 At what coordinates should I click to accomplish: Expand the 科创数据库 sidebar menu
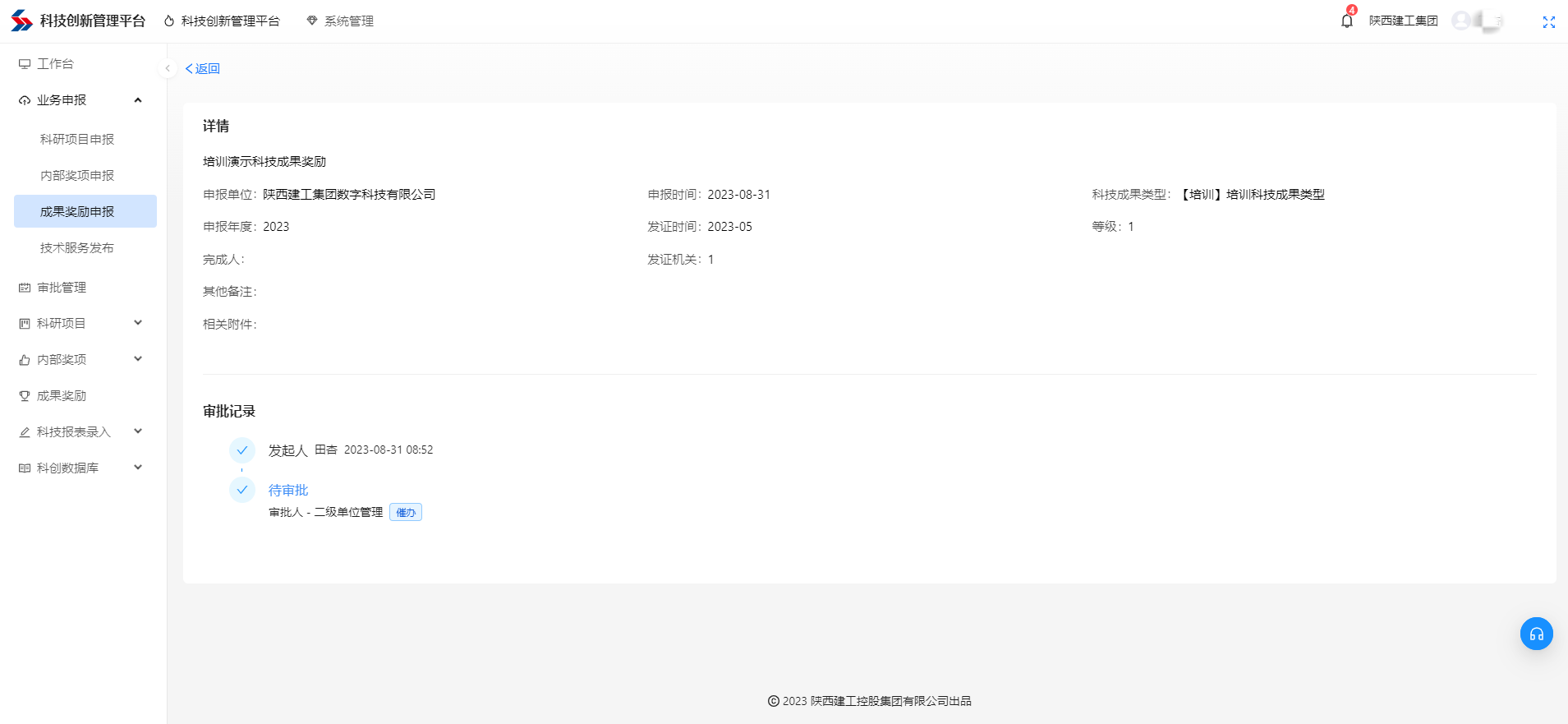[x=137, y=468]
